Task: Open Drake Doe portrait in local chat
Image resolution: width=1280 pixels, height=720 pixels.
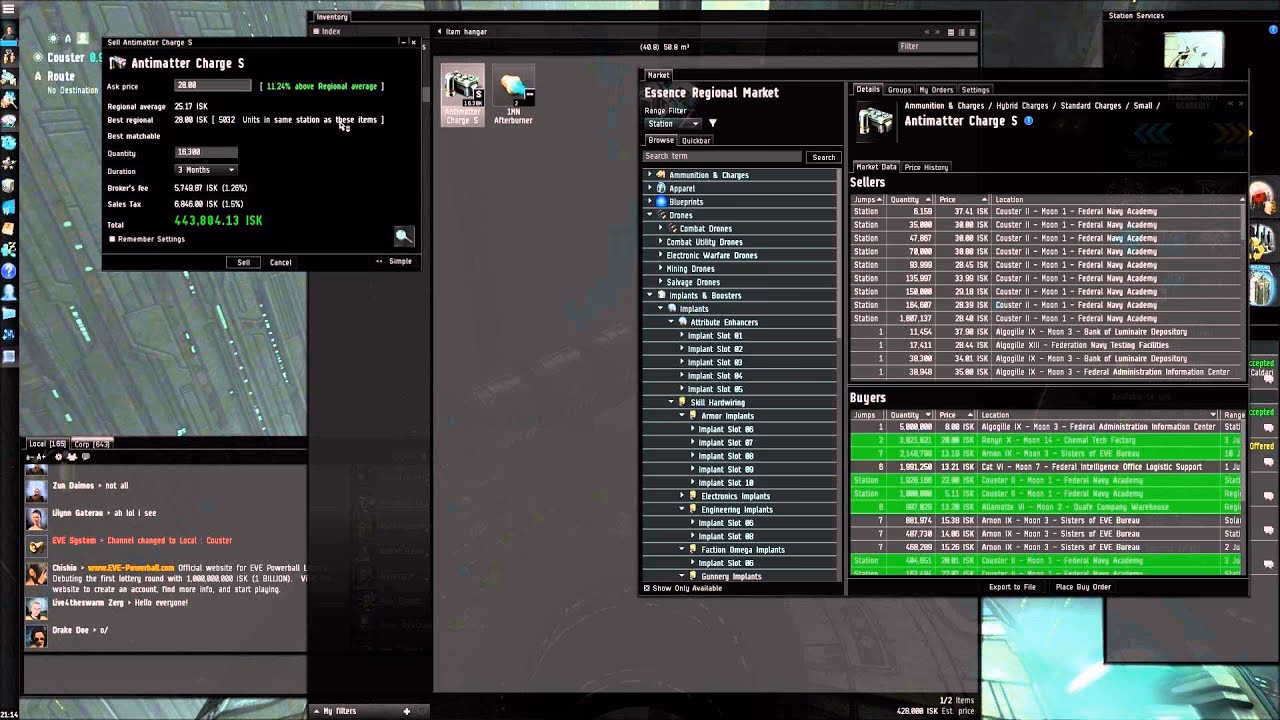Action: 36,637
